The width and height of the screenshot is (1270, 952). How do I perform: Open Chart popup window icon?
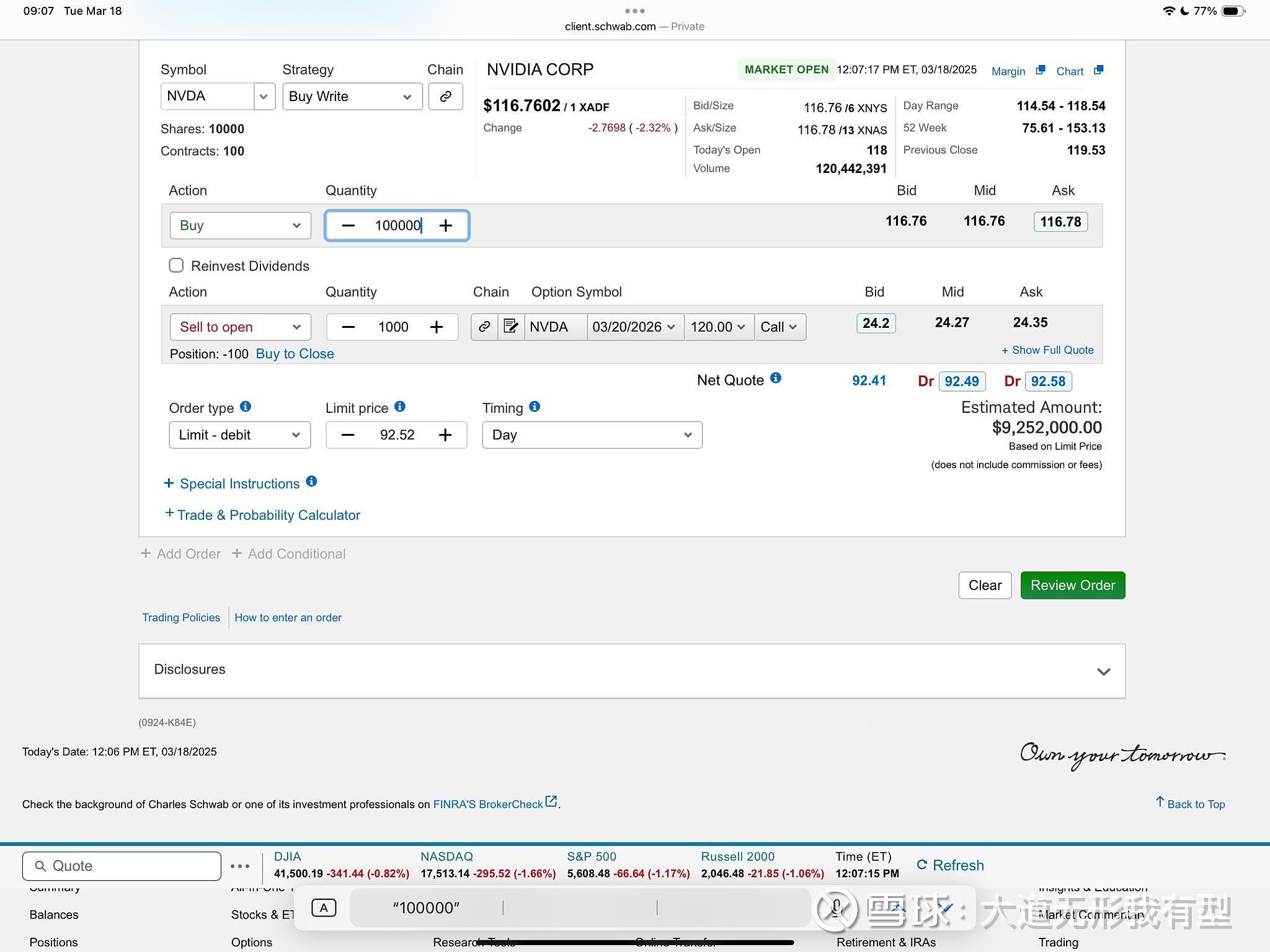click(1098, 70)
